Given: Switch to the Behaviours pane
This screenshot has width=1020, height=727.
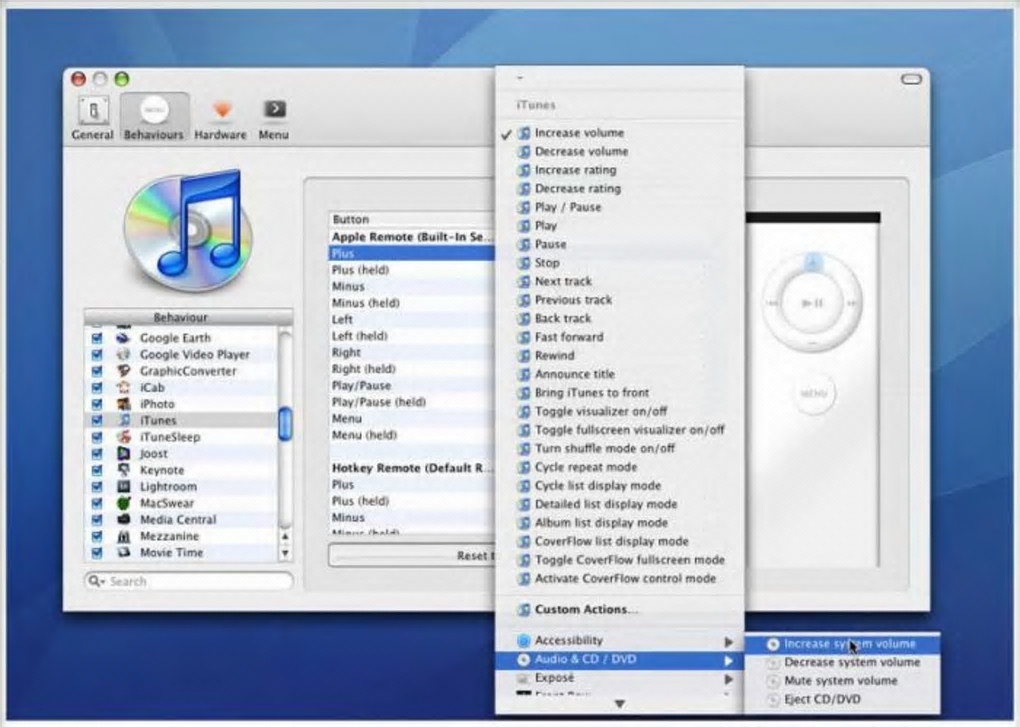Looking at the screenshot, I should coord(154,118).
